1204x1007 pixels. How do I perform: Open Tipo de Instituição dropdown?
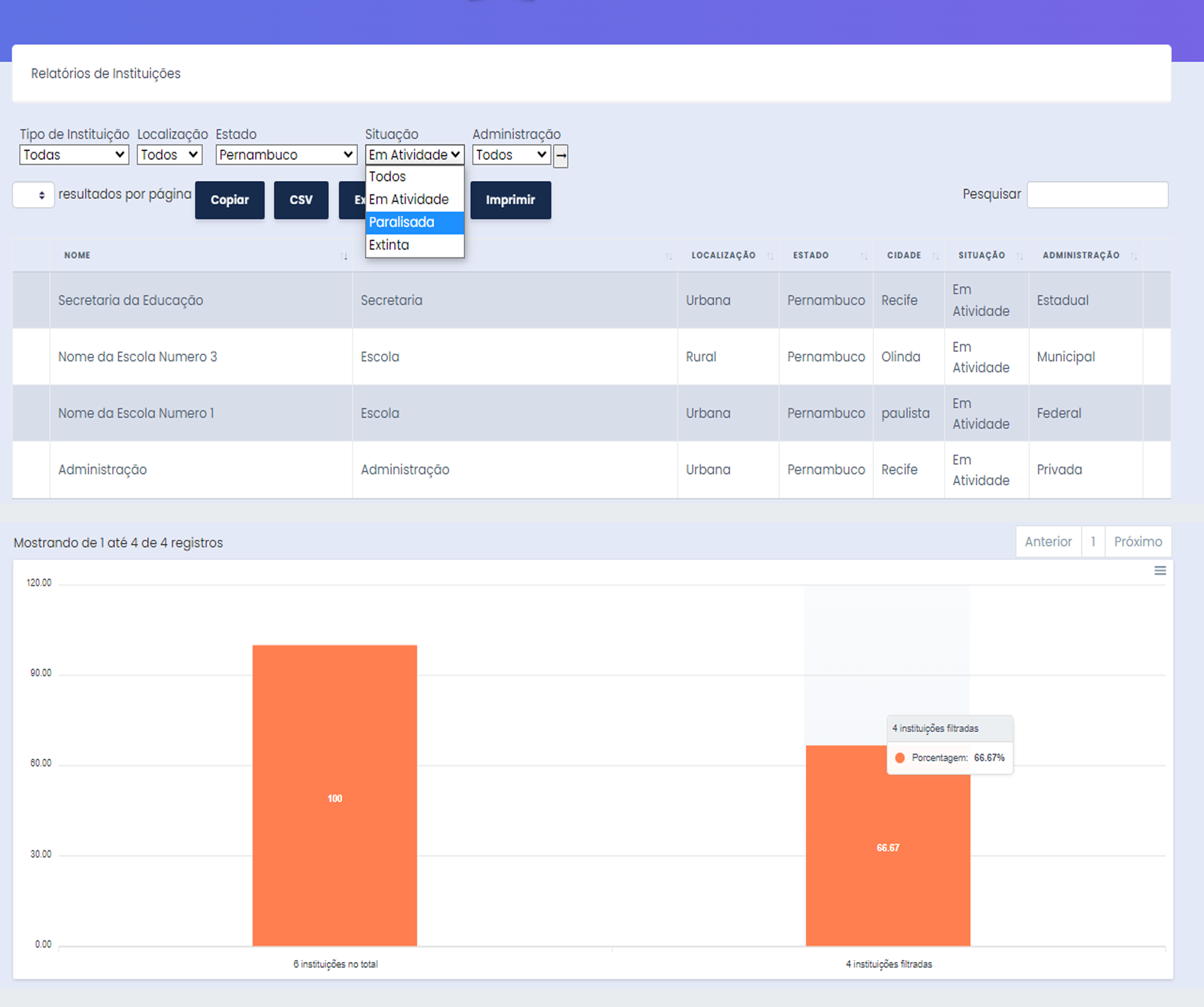tap(74, 155)
